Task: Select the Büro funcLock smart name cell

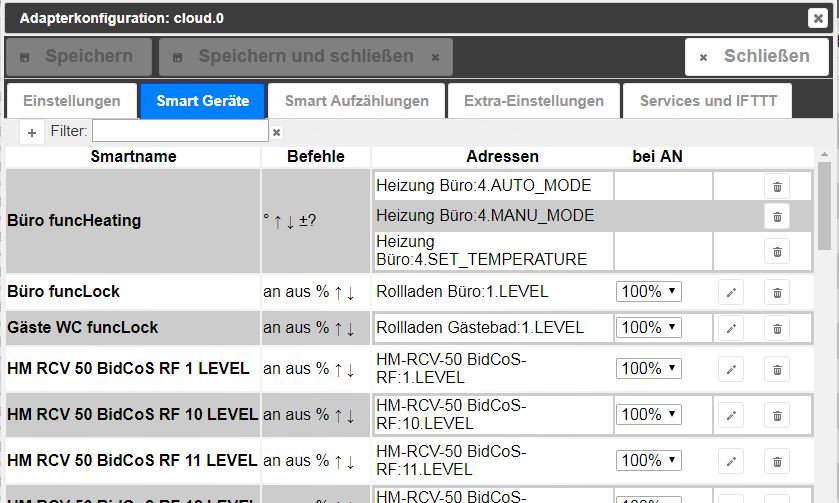Action: pyautogui.click(x=133, y=292)
